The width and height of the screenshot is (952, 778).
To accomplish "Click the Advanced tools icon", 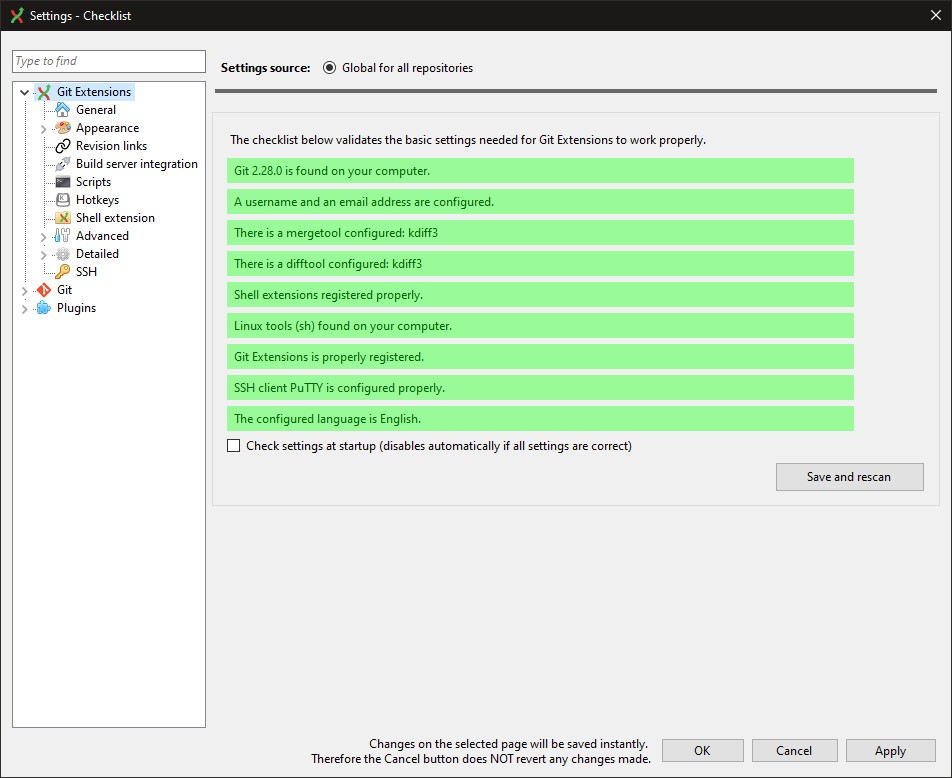I will (x=63, y=236).
